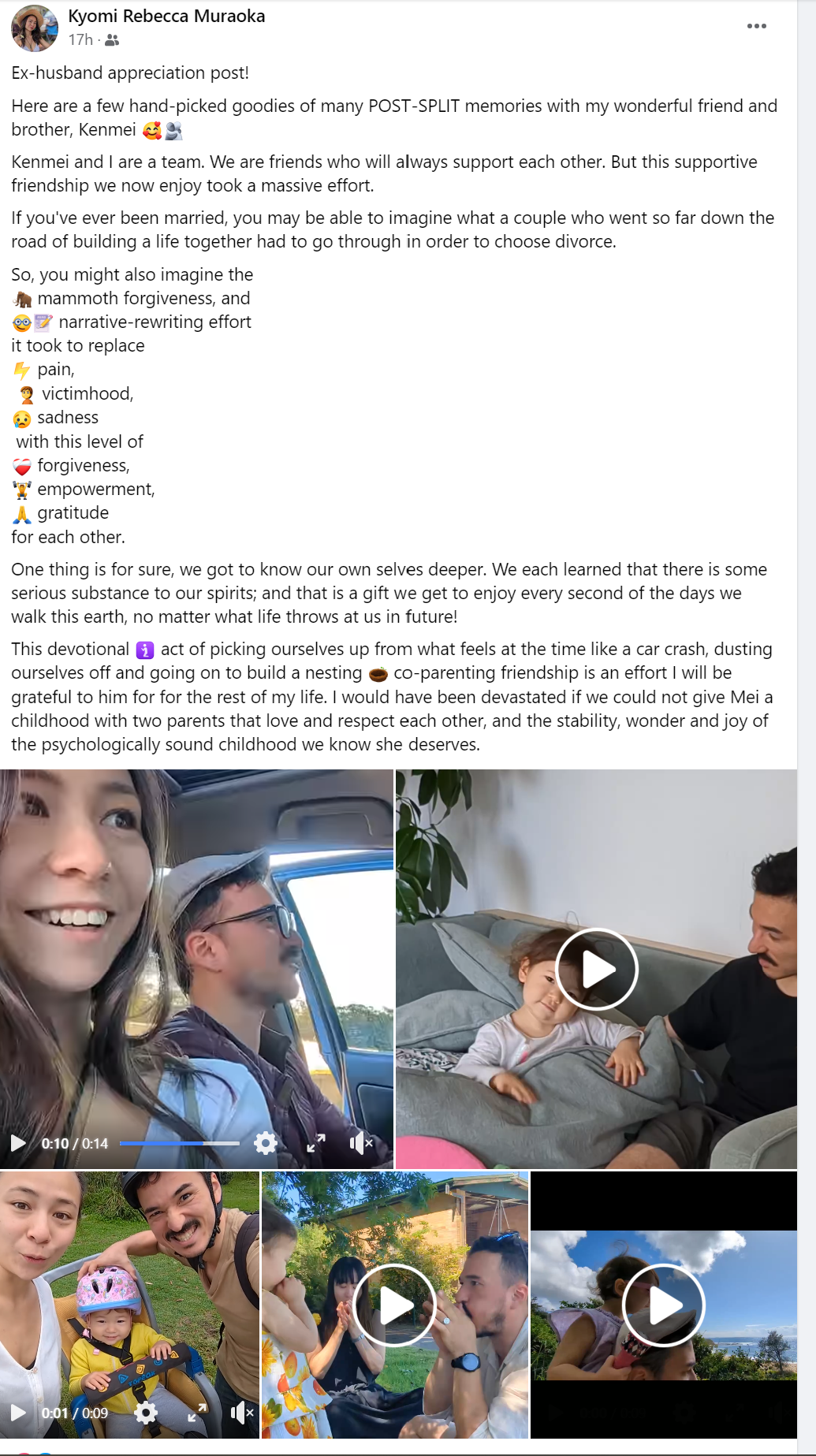Open the three-dot post options menu
Image resolution: width=816 pixels, height=1456 pixels.
(x=756, y=26)
